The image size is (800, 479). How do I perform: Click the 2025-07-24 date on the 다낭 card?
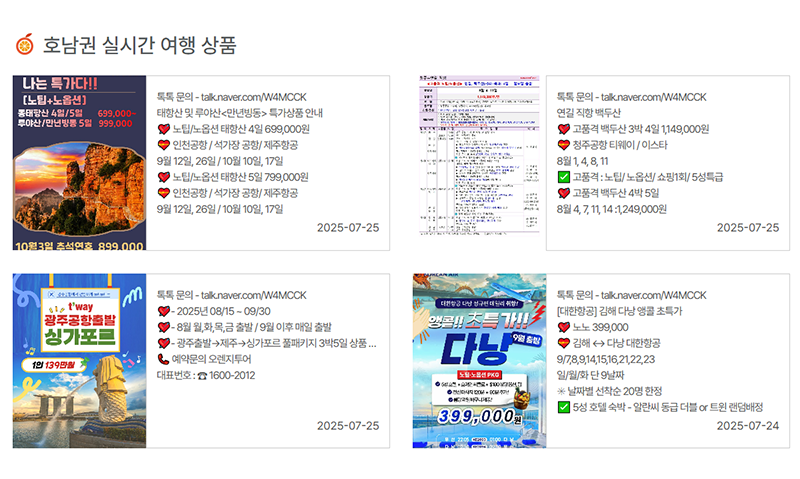(747, 426)
